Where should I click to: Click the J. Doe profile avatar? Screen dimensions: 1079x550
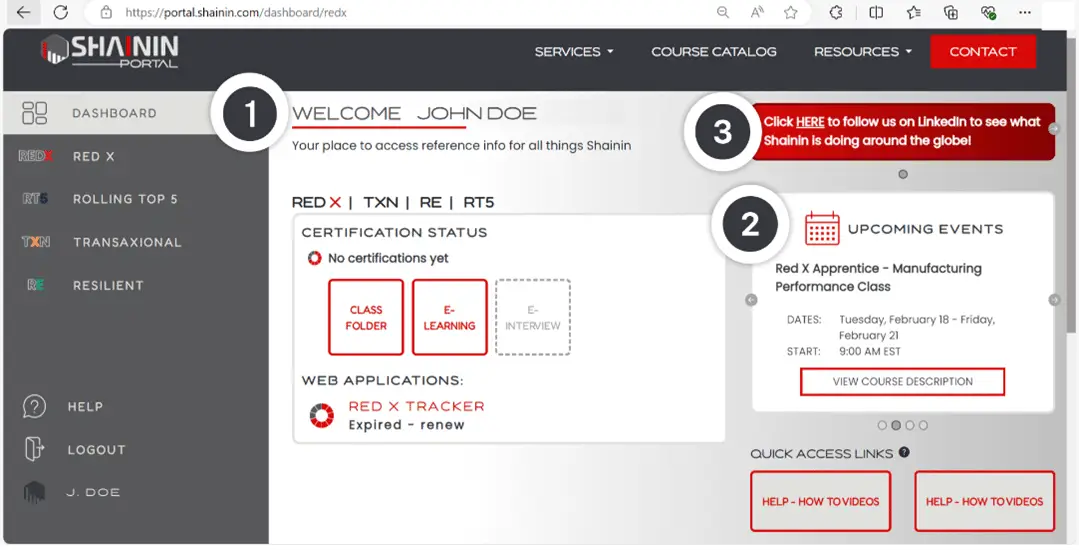34,492
